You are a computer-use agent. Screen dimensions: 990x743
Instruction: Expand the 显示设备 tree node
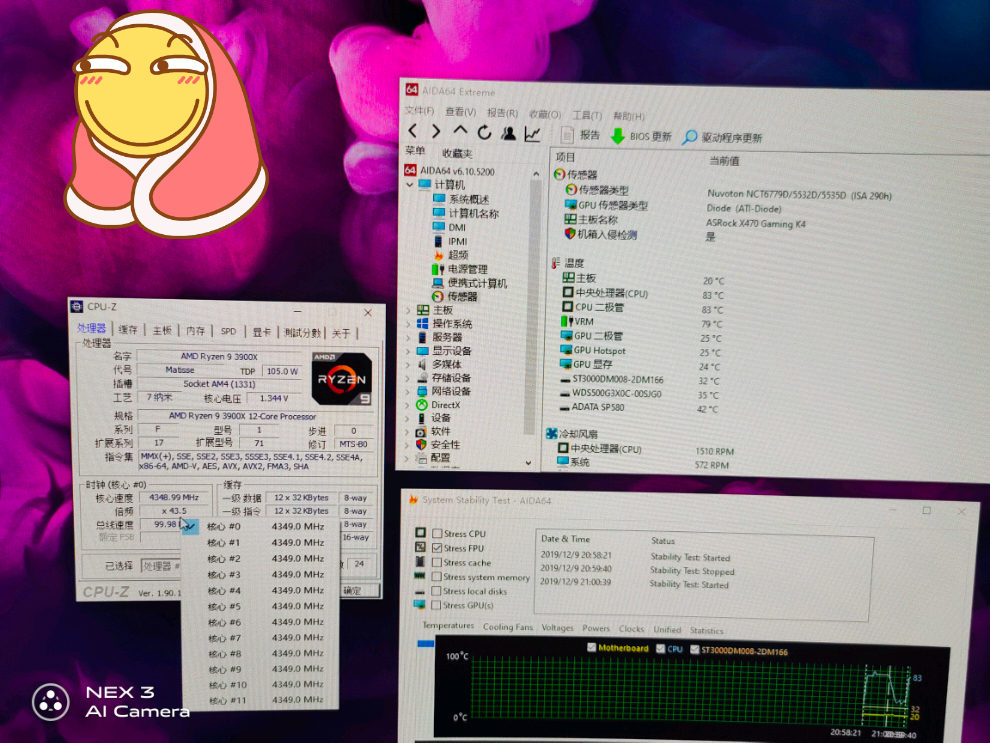tap(408, 351)
